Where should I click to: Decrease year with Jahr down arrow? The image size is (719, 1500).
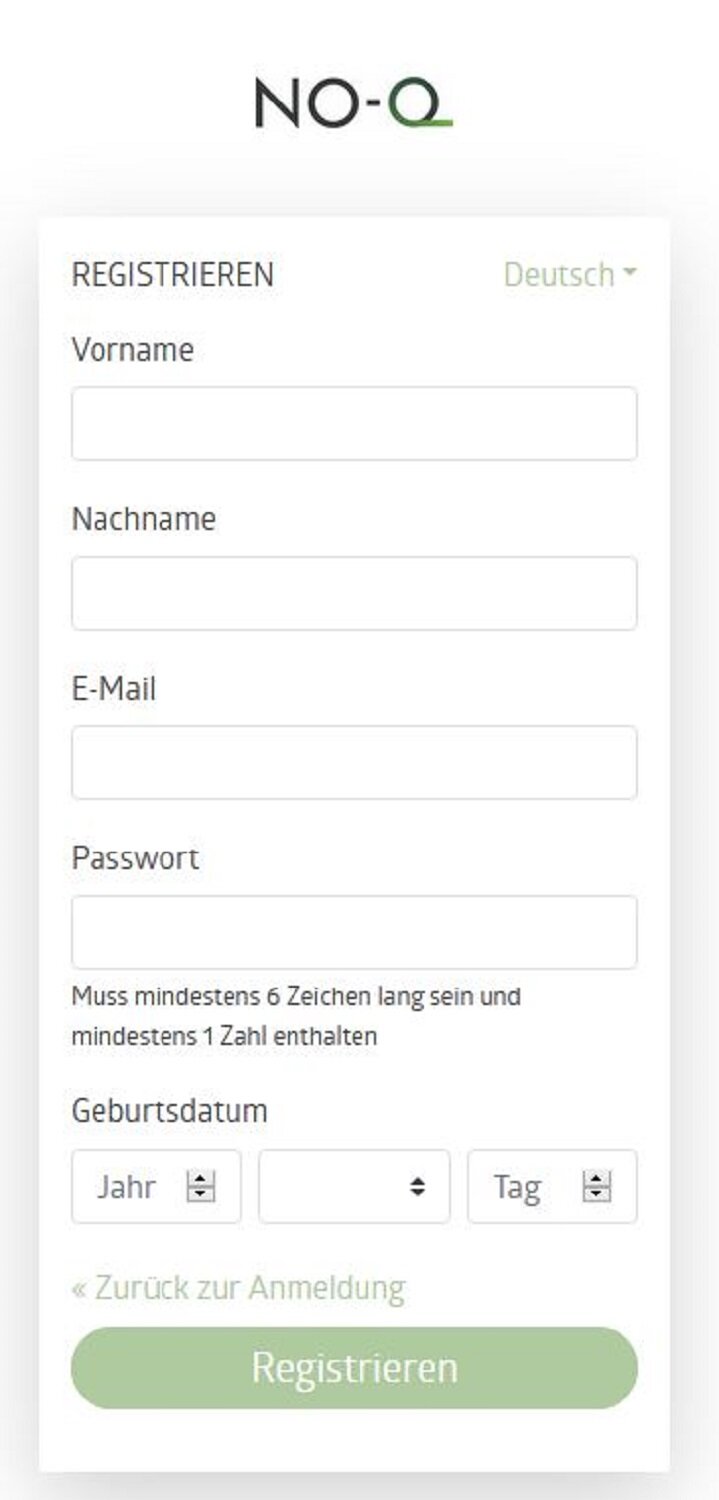click(x=201, y=1194)
